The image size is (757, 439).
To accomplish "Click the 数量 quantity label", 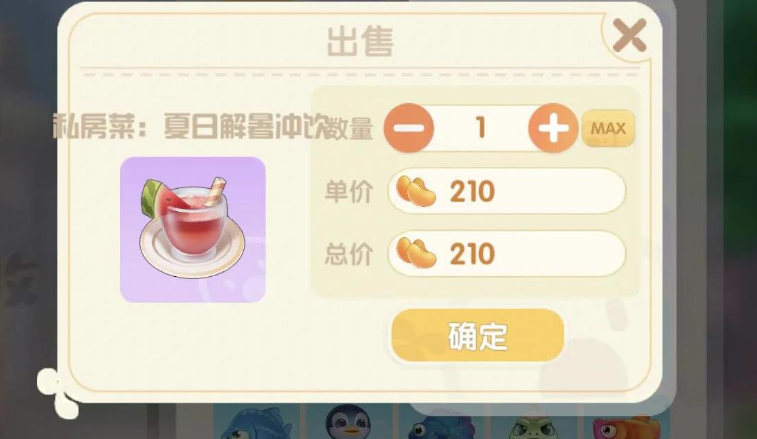I will 351,128.
